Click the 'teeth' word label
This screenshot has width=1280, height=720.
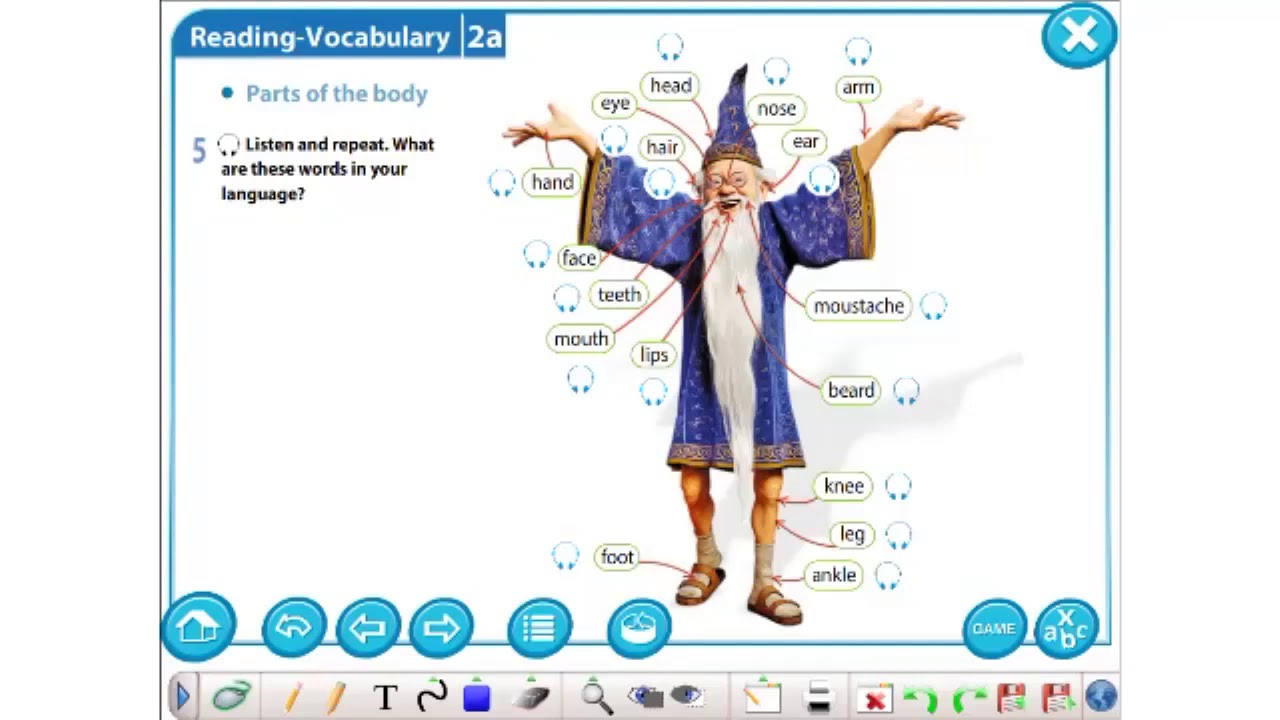click(x=619, y=295)
